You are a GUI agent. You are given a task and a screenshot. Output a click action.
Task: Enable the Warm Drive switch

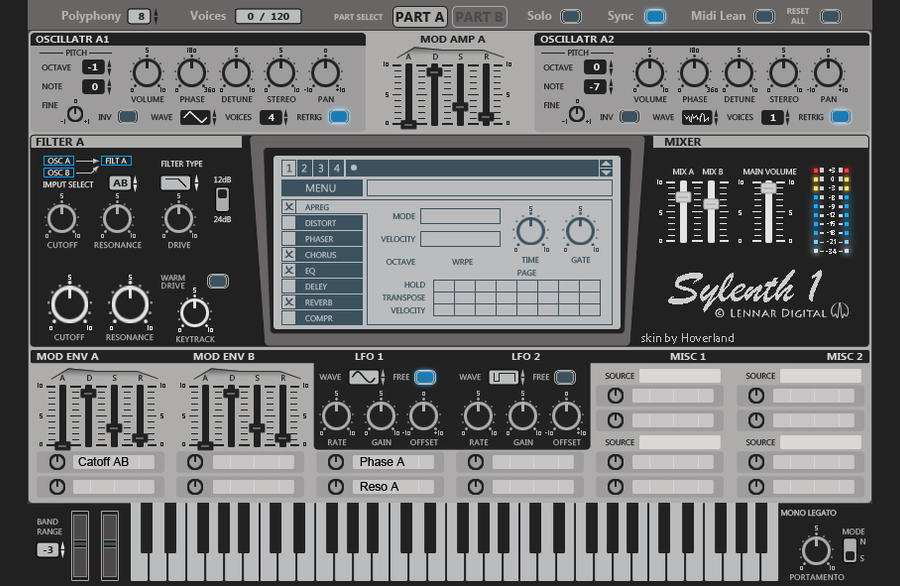coord(218,281)
